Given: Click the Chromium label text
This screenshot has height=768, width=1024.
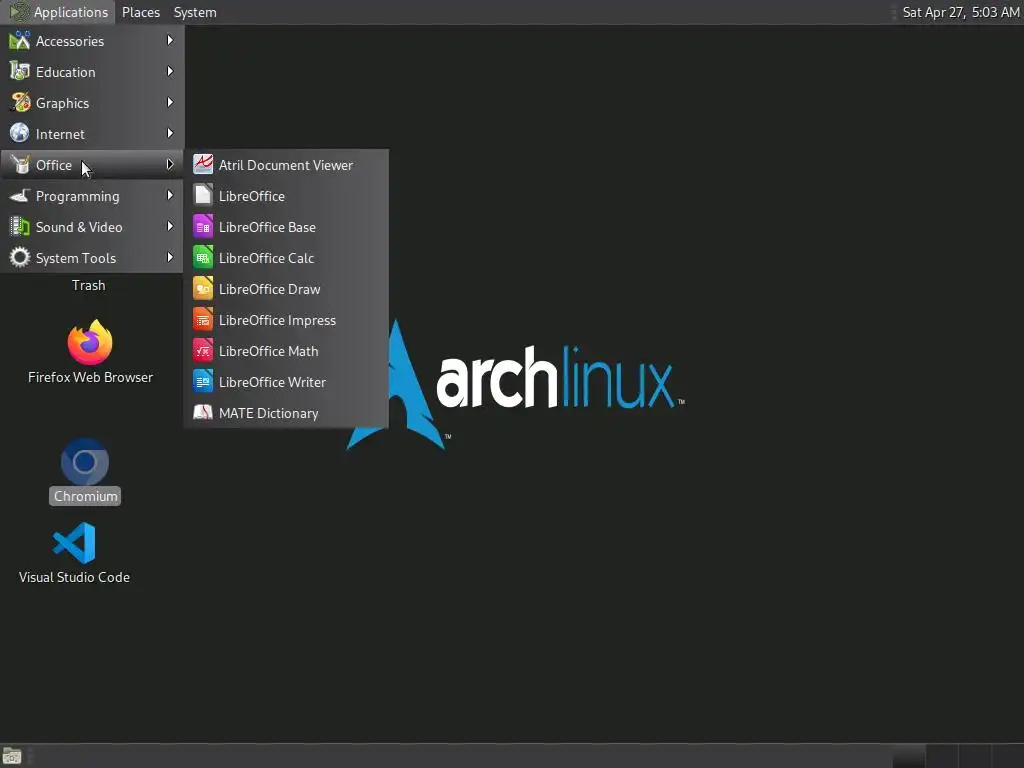Looking at the screenshot, I should pos(86,496).
